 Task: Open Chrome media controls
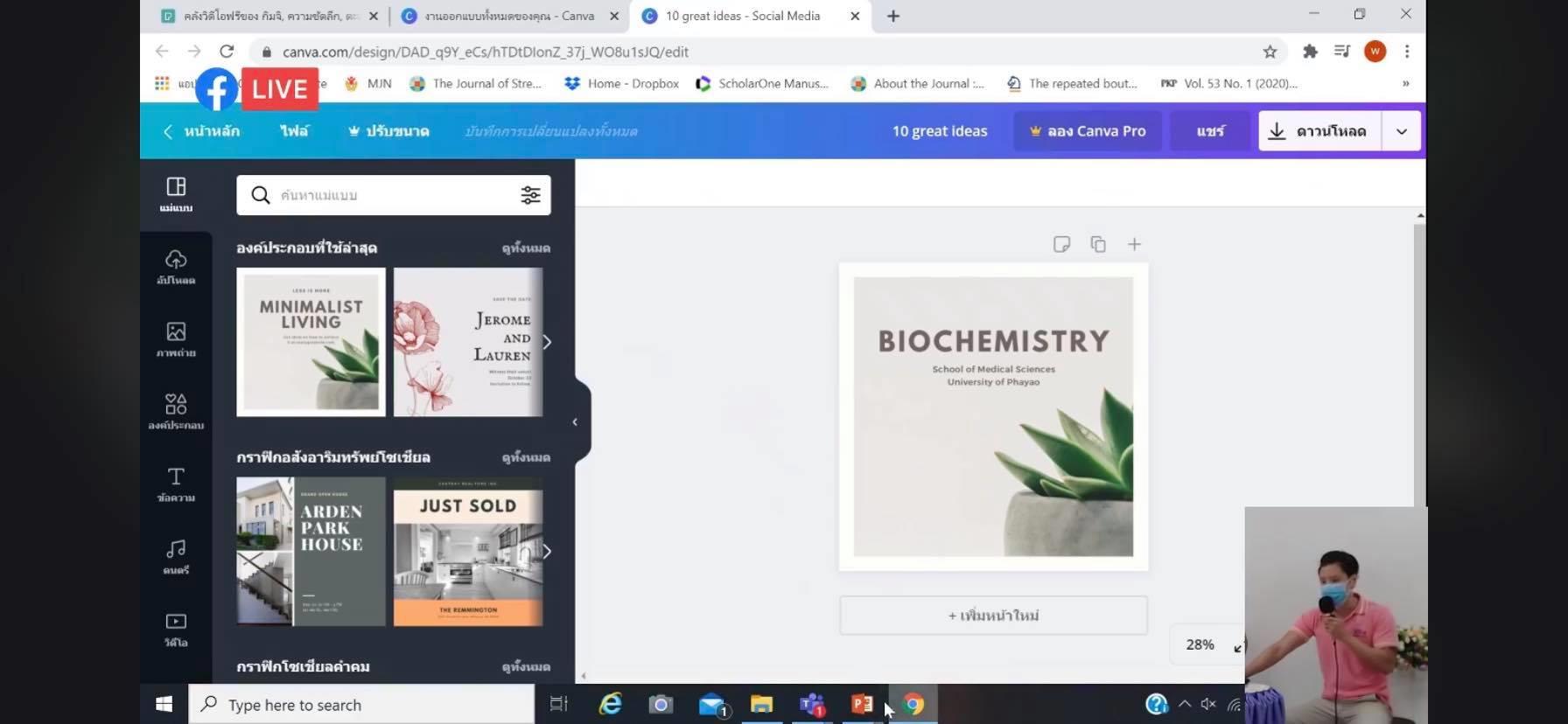pos(1342,52)
